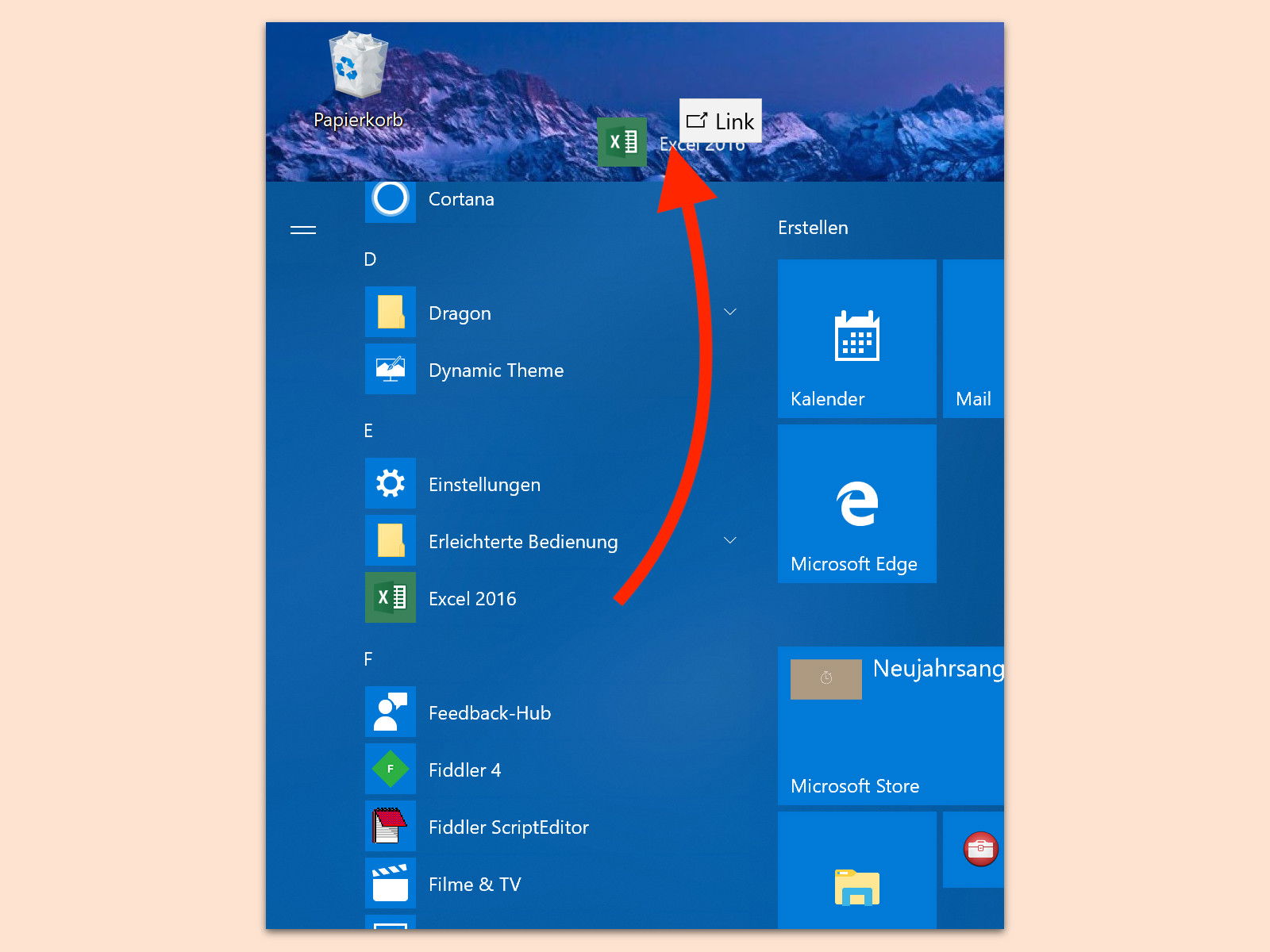Click the Feedback-Hub label
The height and width of the screenshot is (952, 1270).
click(490, 713)
